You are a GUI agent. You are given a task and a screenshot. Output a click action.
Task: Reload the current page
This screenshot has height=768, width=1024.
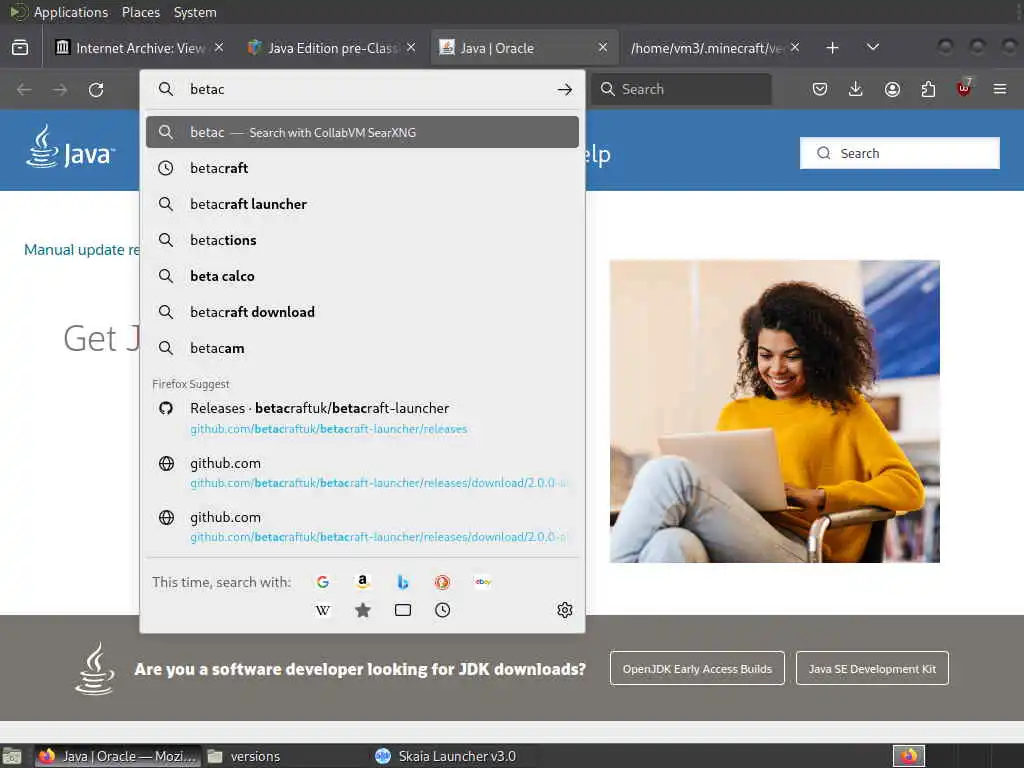point(96,89)
